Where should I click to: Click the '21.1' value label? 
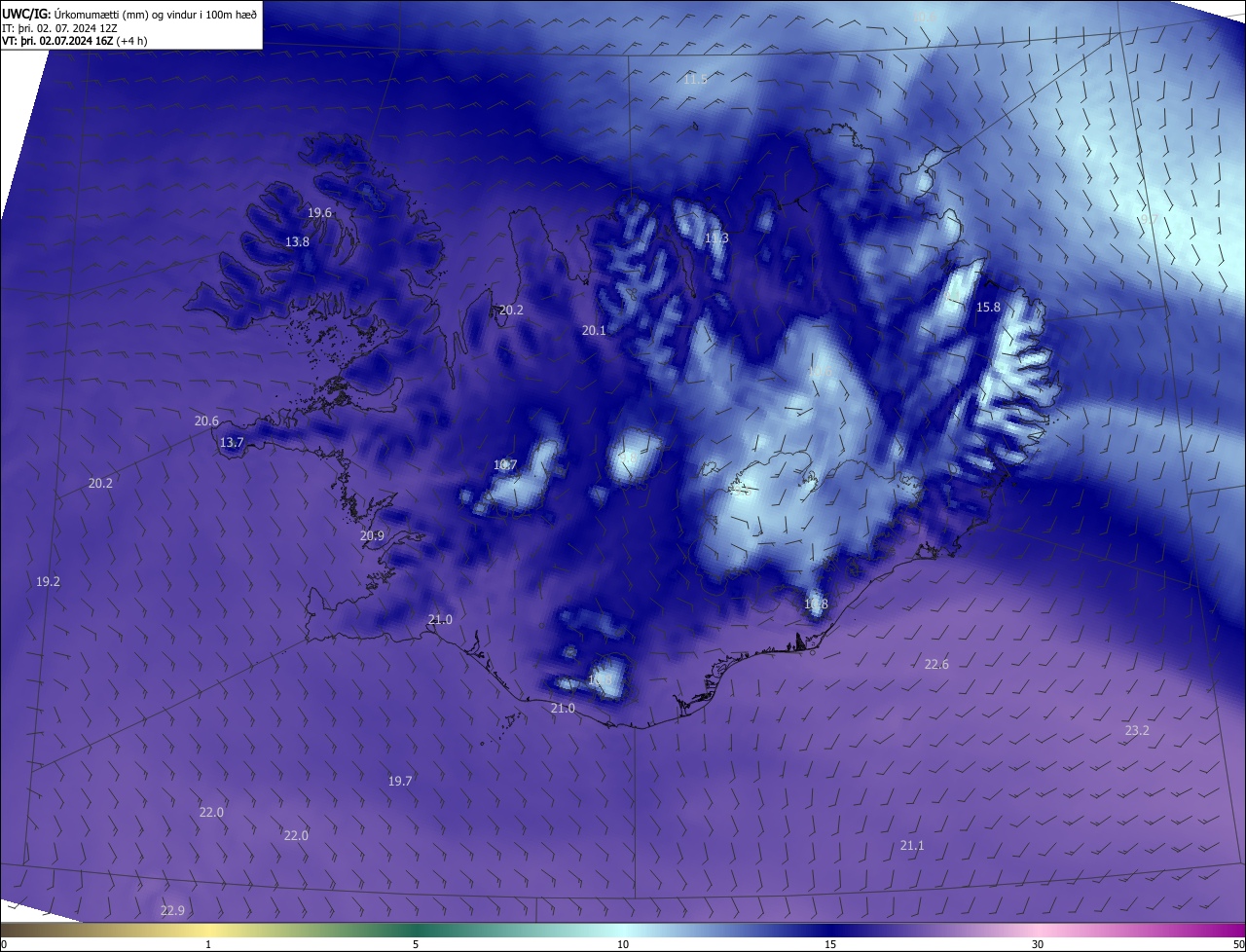[912, 846]
